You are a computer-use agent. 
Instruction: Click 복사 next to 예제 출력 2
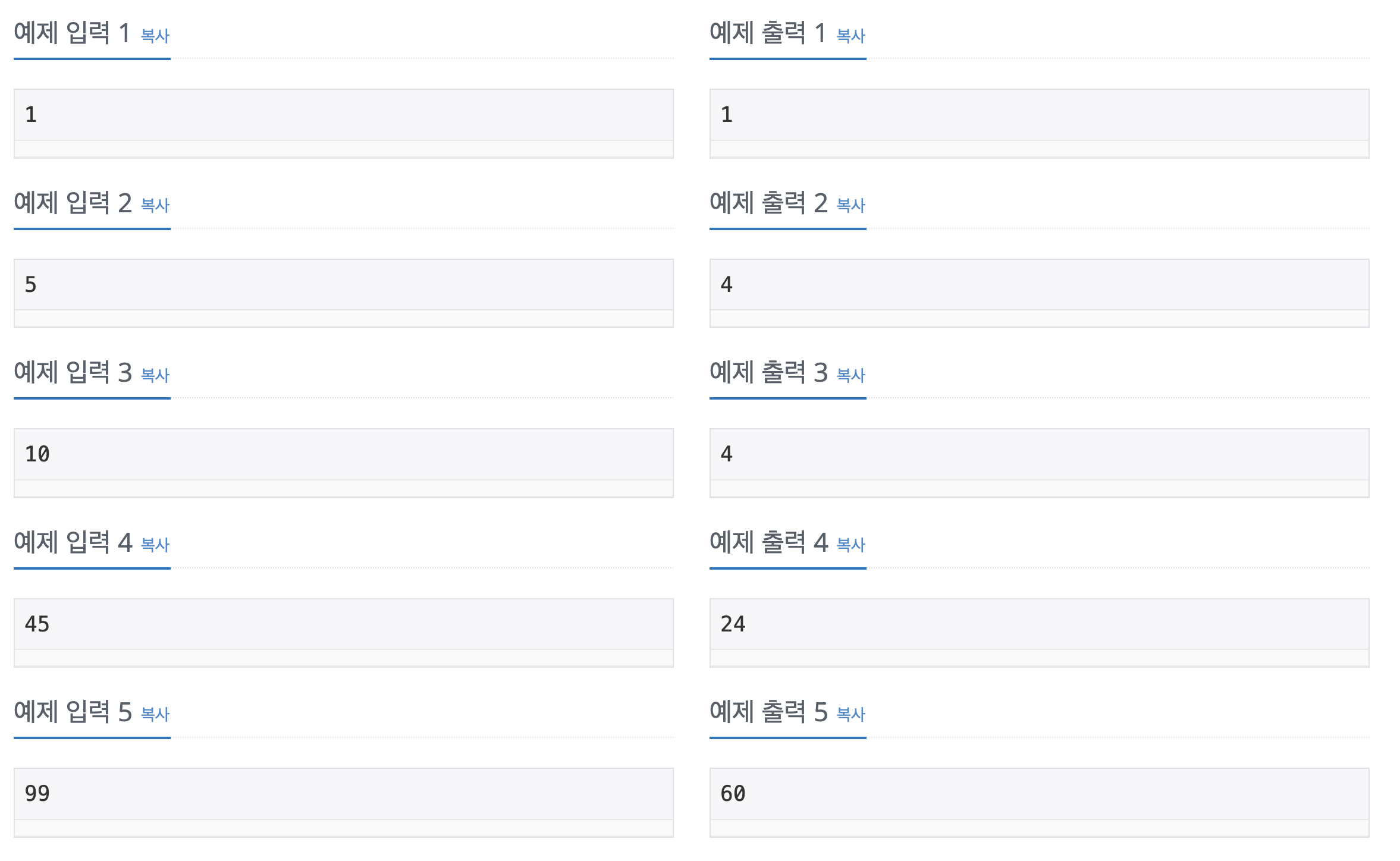pyautogui.click(x=851, y=205)
